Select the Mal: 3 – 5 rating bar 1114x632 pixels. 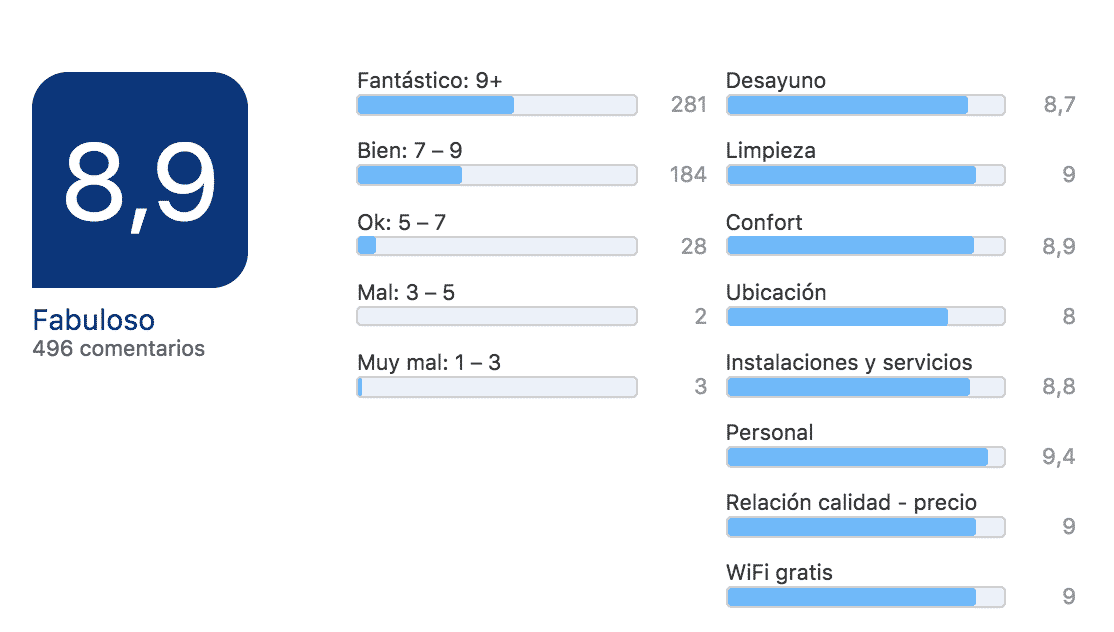click(497, 316)
